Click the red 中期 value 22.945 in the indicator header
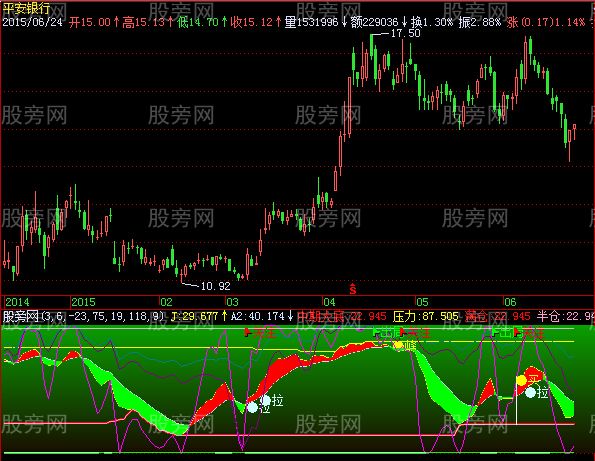The image size is (595, 461). pyautogui.click(x=342, y=316)
